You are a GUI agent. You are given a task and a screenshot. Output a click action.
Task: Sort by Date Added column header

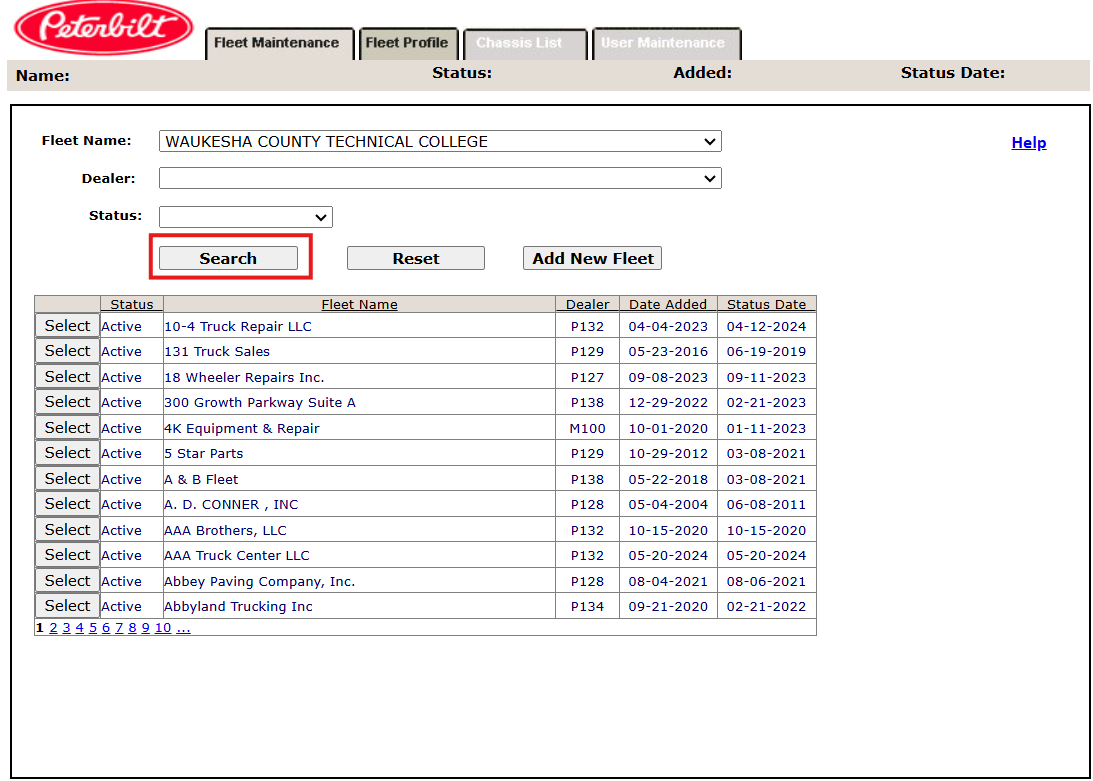[668, 305]
